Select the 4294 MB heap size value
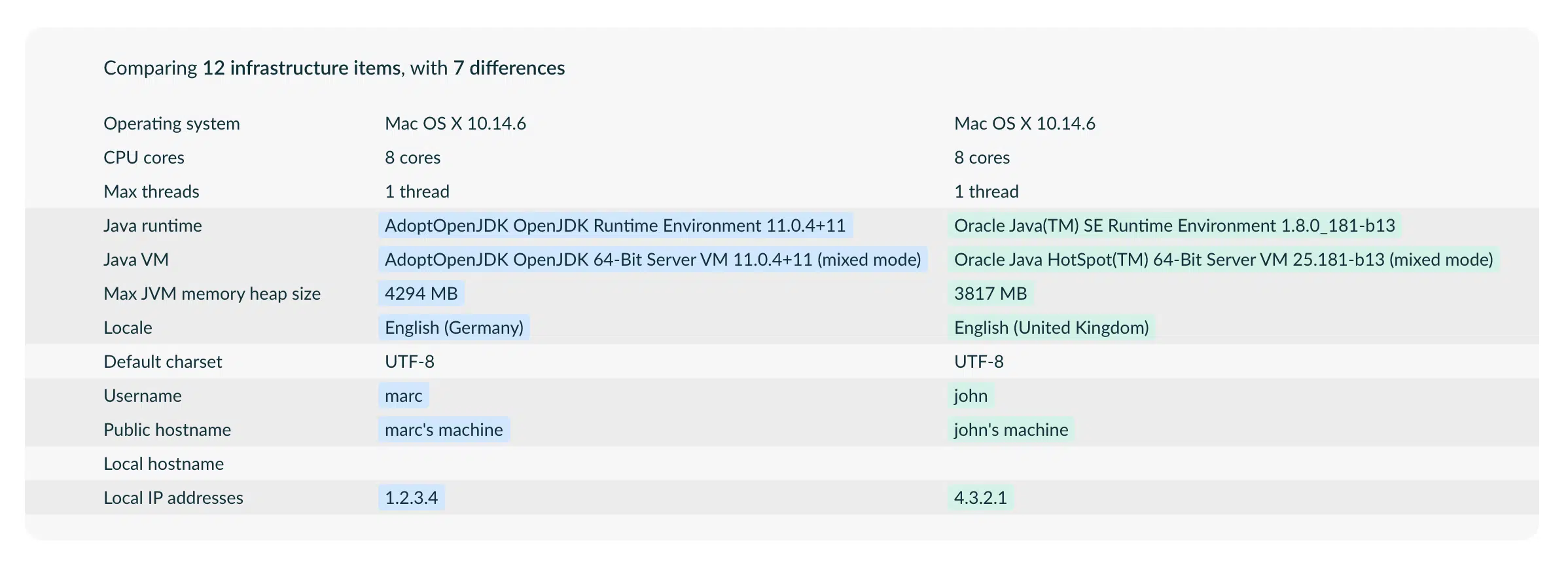The image size is (1568, 568). point(421,294)
